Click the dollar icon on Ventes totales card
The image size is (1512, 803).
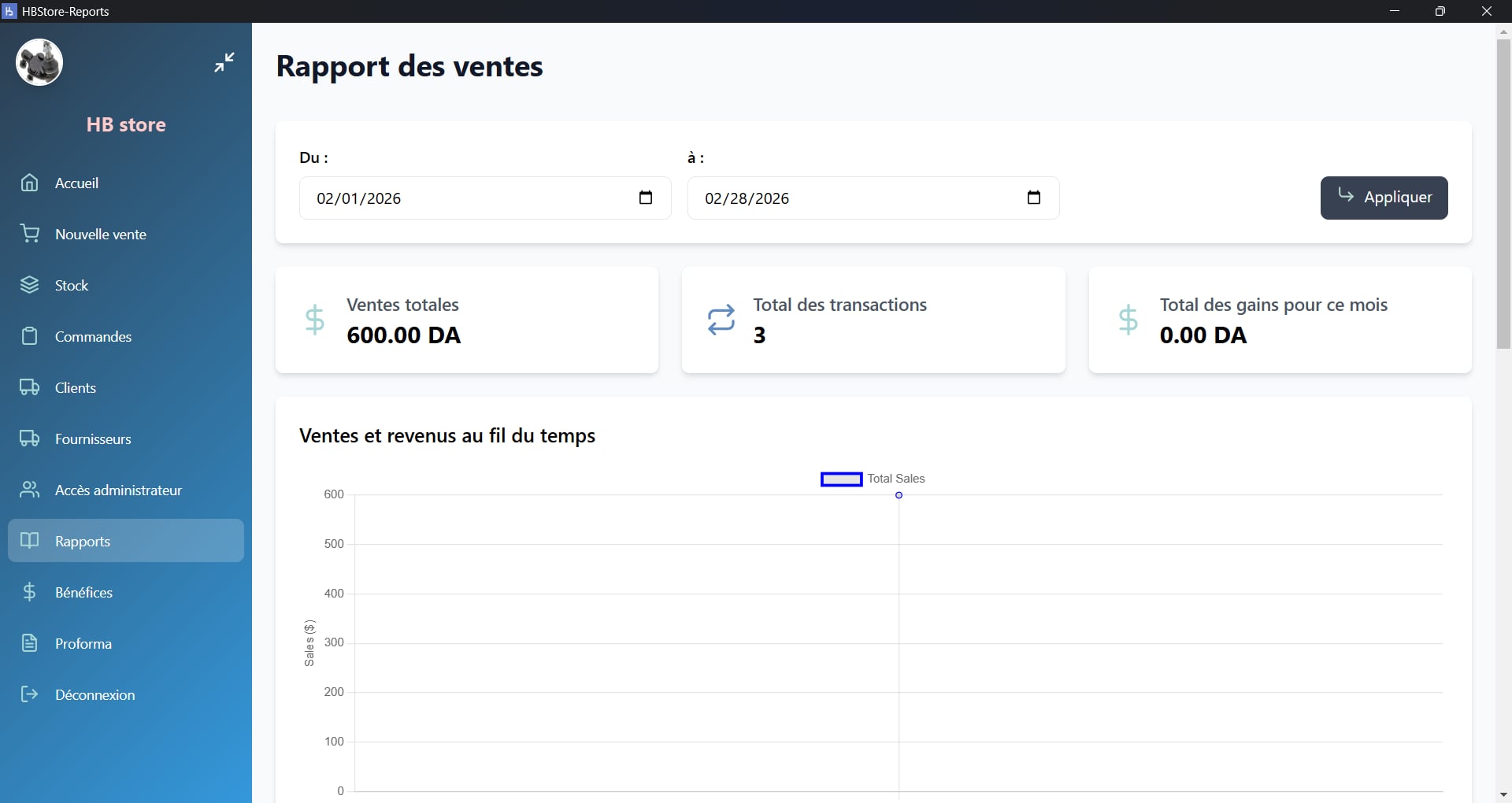coord(315,320)
